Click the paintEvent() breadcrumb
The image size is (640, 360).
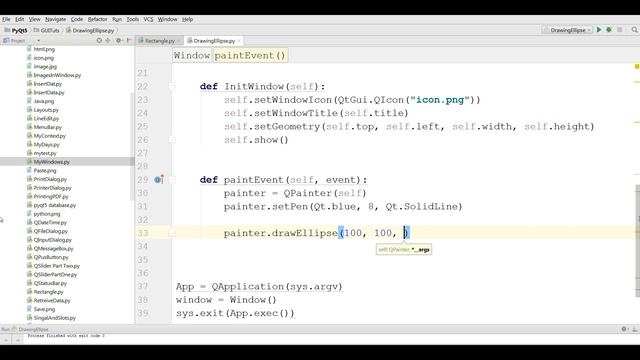click(250, 56)
